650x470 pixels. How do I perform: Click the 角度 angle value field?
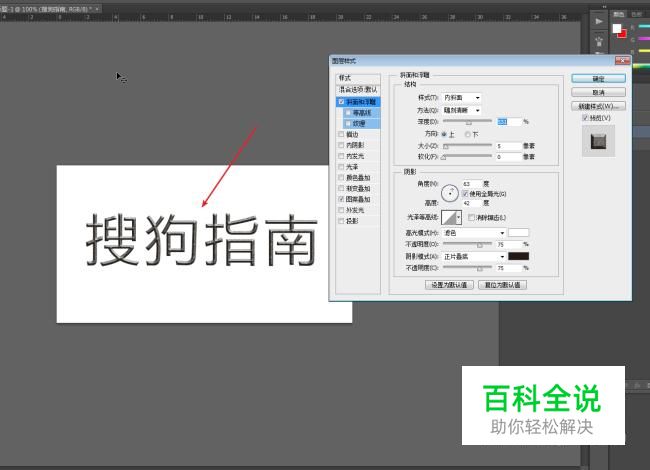coord(472,184)
